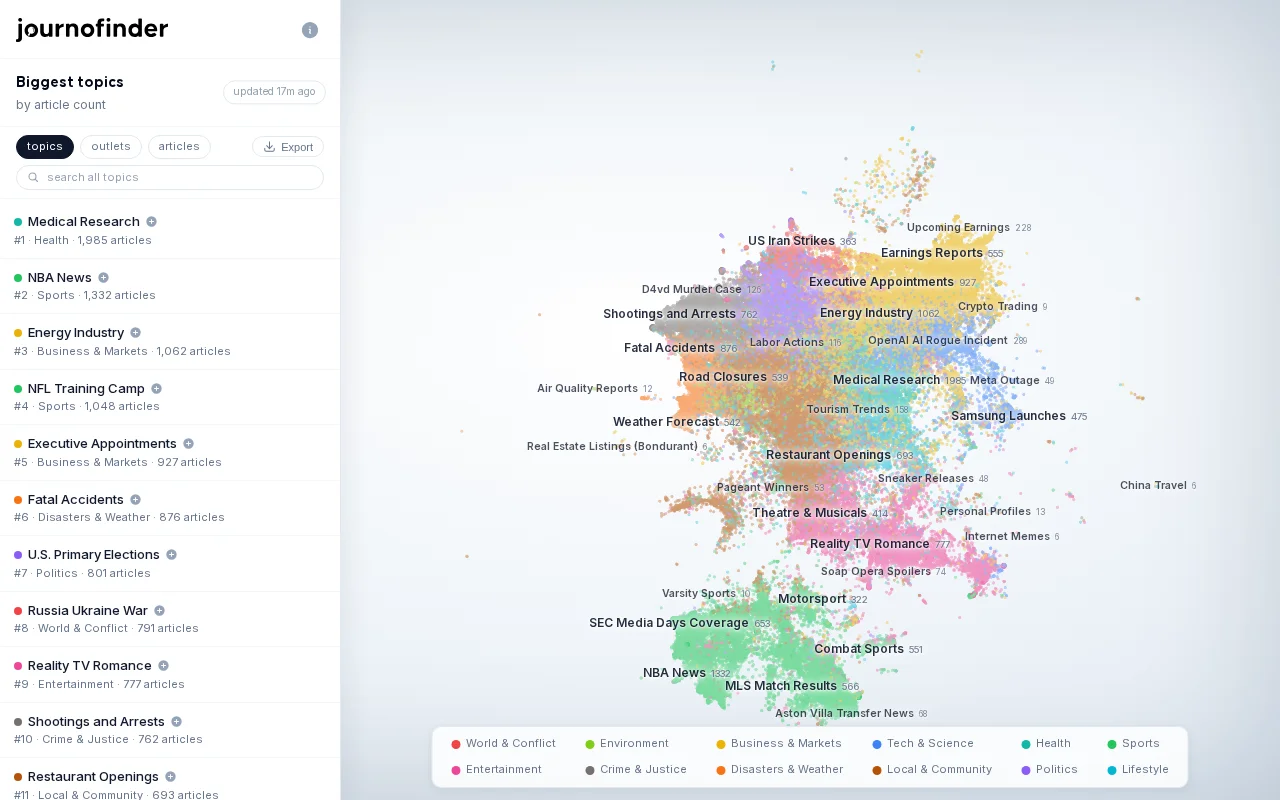Toggle Entertainment legend filter
This screenshot has height=800, width=1280.
pos(496,770)
